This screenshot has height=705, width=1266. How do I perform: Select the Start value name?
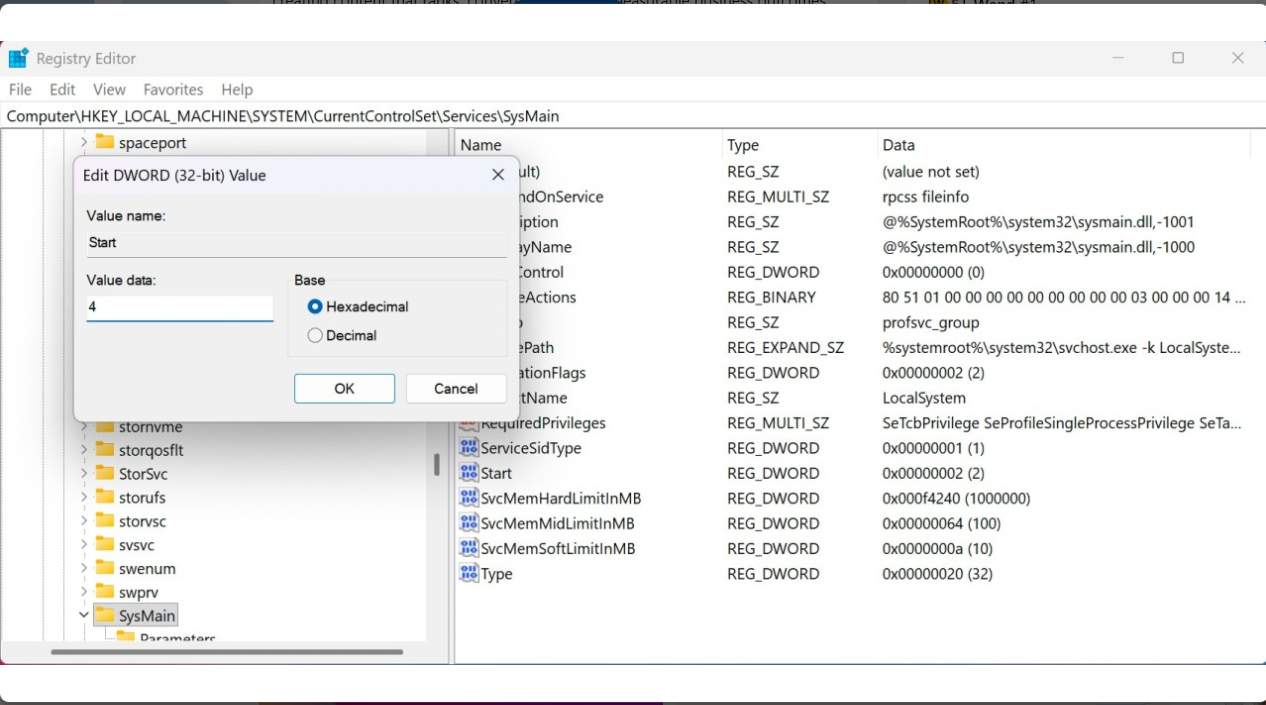click(x=496, y=473)
